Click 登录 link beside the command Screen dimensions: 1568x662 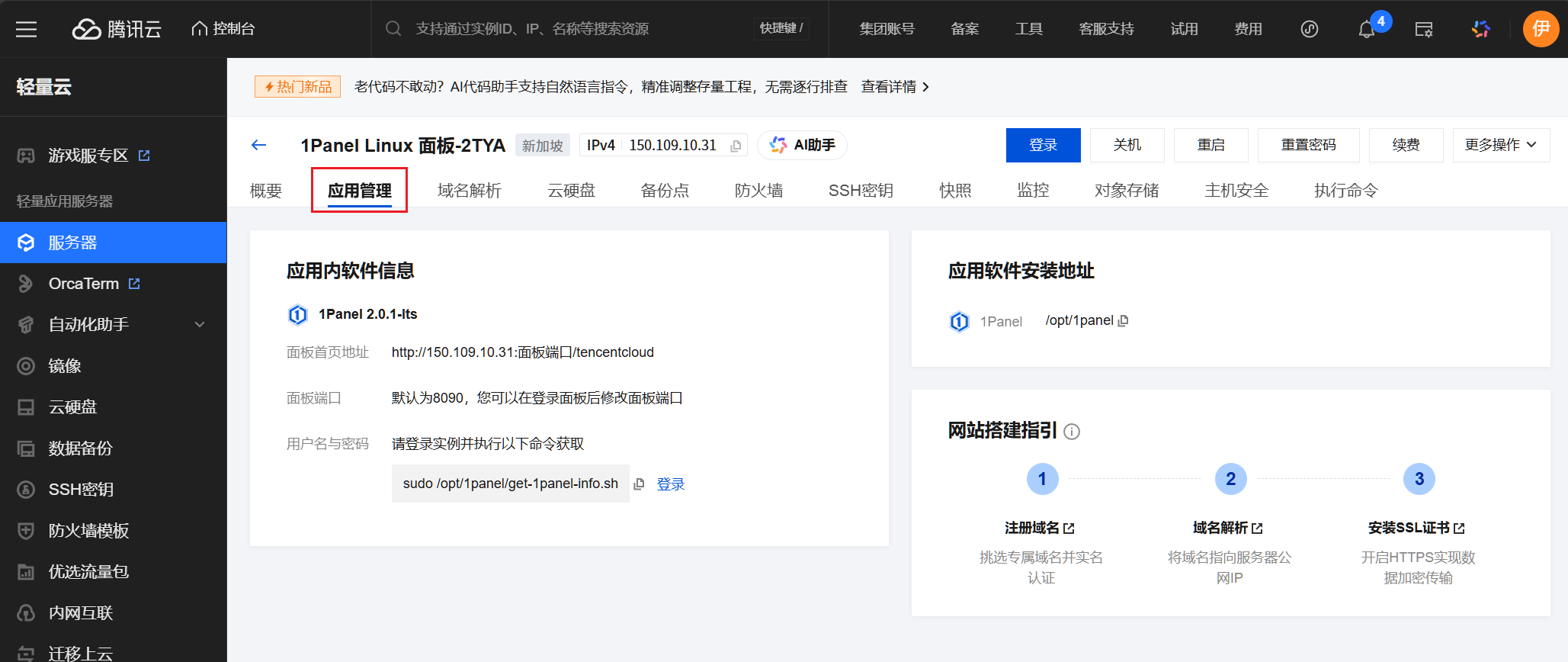pos(671,484)
